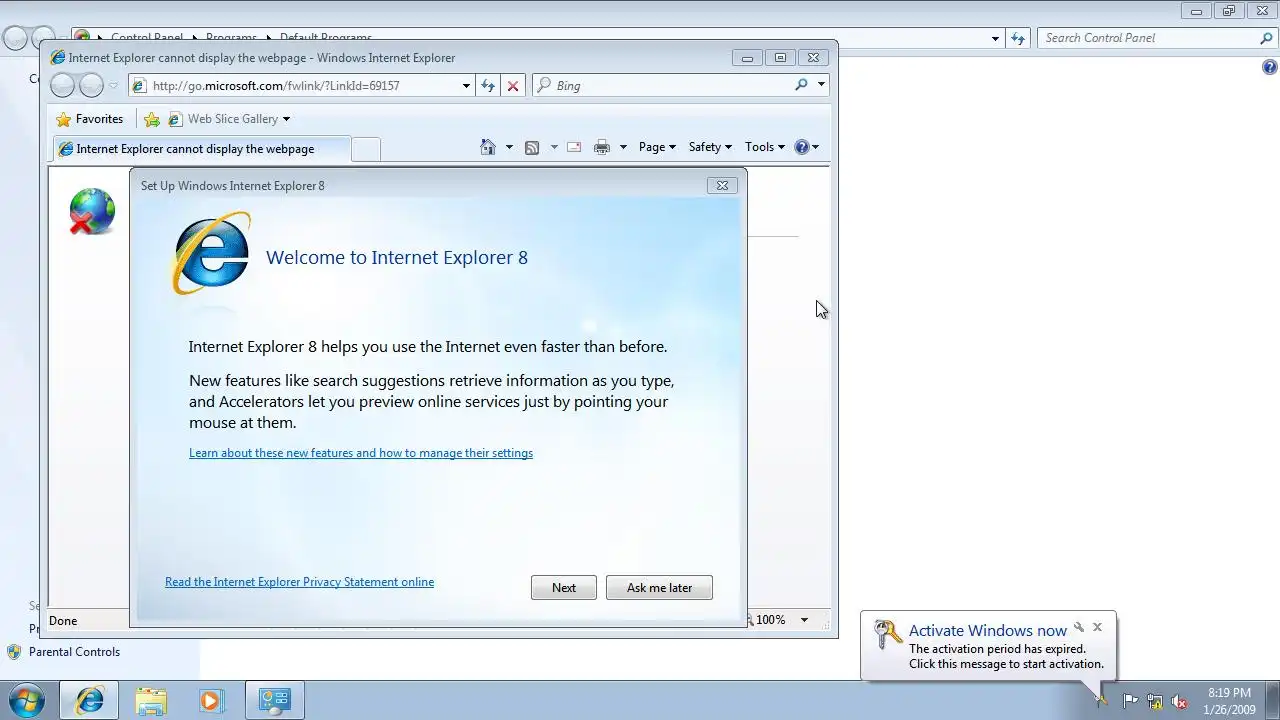Refresh the page with the Refresh icon
Image resolution: width=1280 pixels, height=720 pixels.
click(x=488, y=86)
